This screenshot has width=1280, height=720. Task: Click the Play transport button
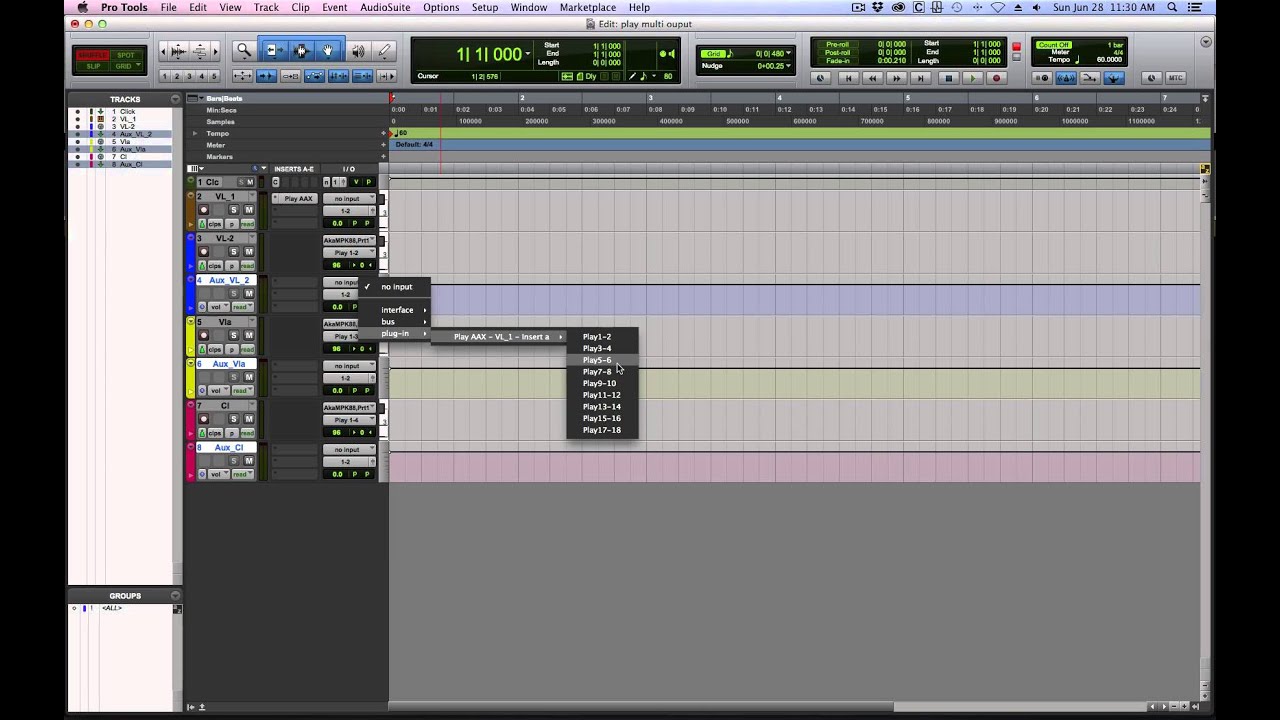971,78
